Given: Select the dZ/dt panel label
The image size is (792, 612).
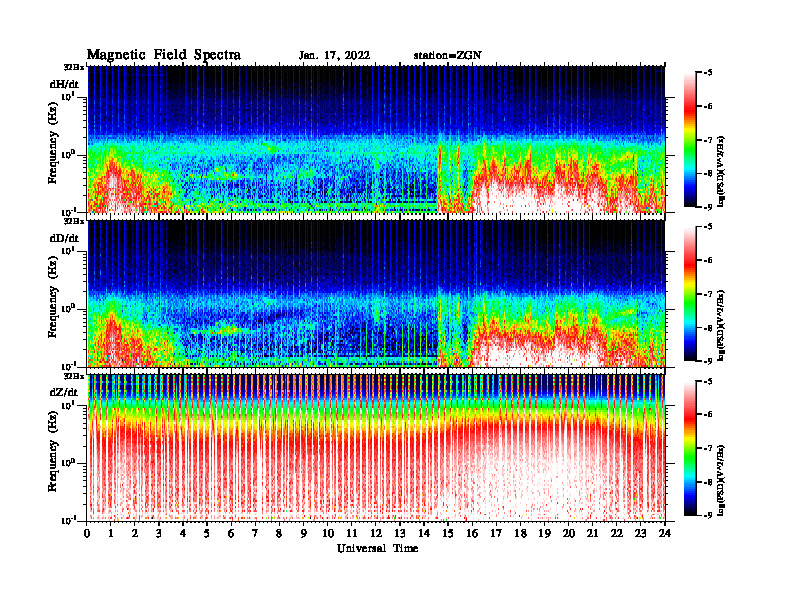Looking at the screenshot, I should [64, 392].
